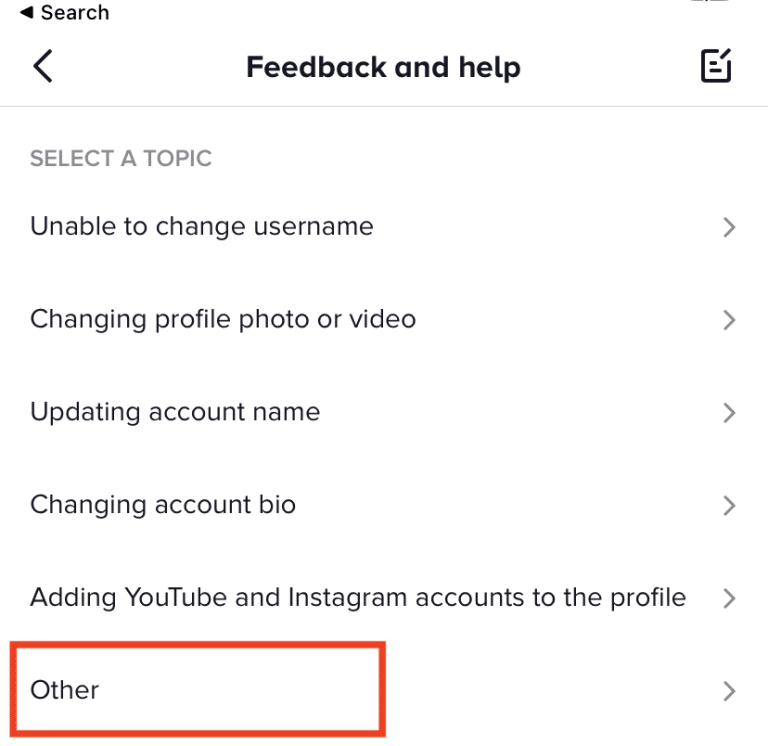The width and height of the screenshot is (768, 746).
Task: Tap the 'Feedback and help' title
Action: 383,67
